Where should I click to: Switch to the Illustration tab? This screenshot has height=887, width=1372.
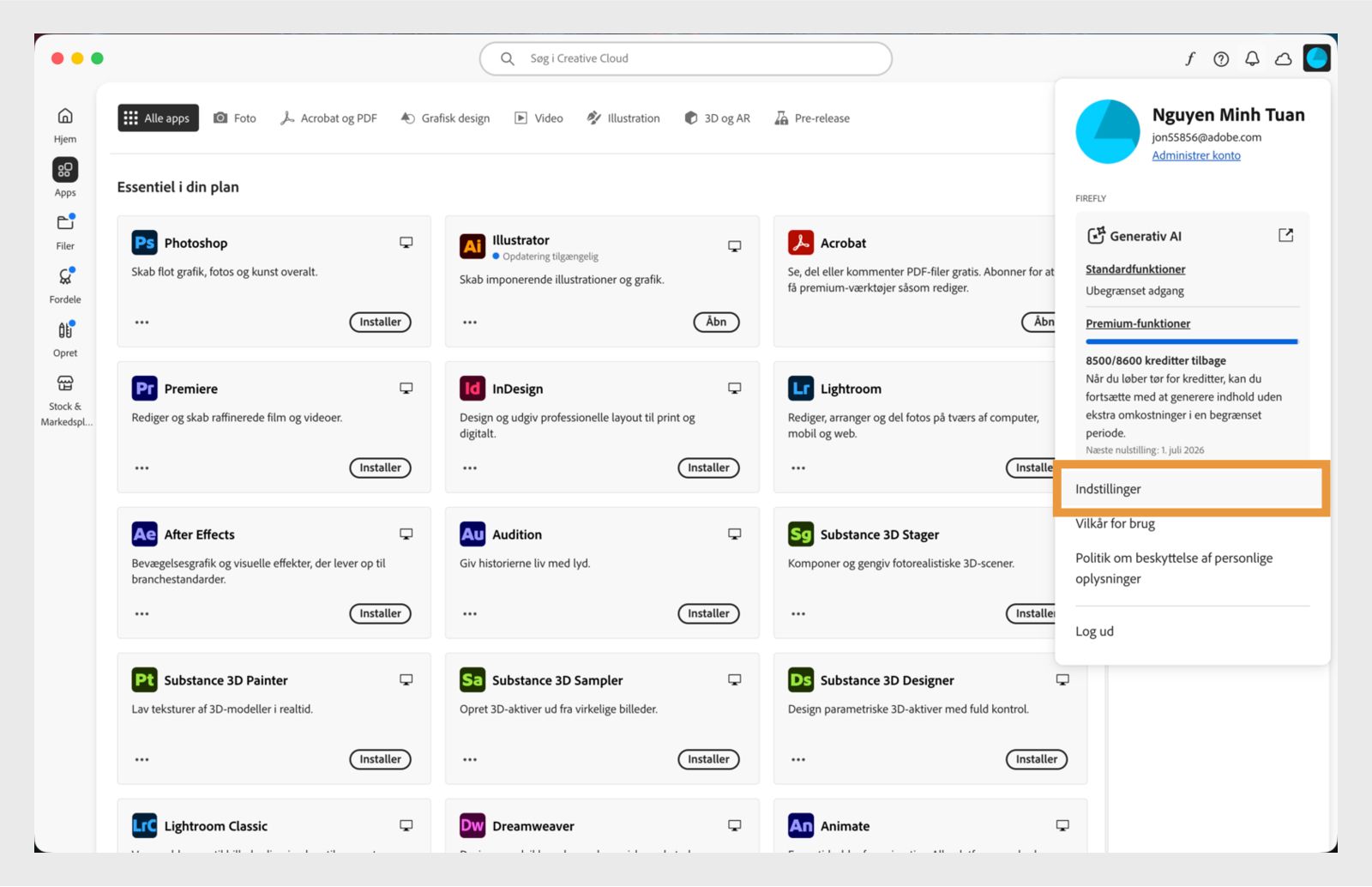pyautogui.click(x=623, y=118)
